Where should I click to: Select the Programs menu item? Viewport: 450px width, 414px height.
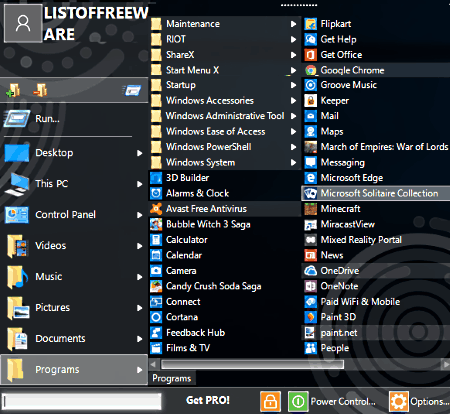[74, 370]
